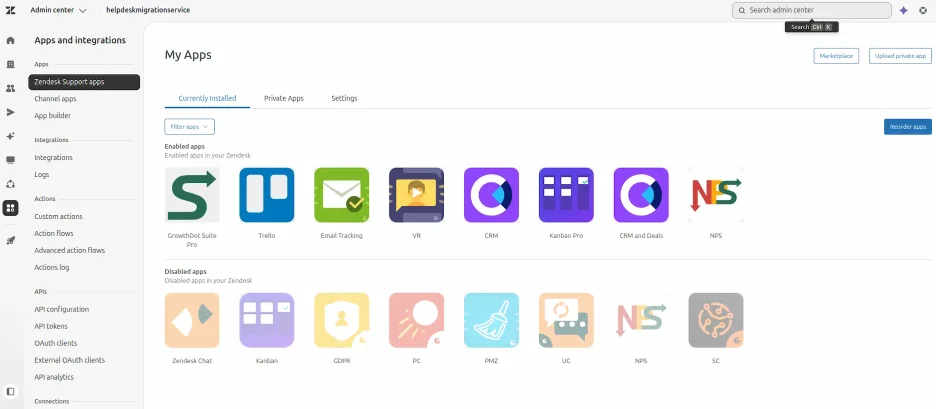This screenshot has height=409, width=936.
Task: Switch to Private Apps tab
Action: click(284, 99)
